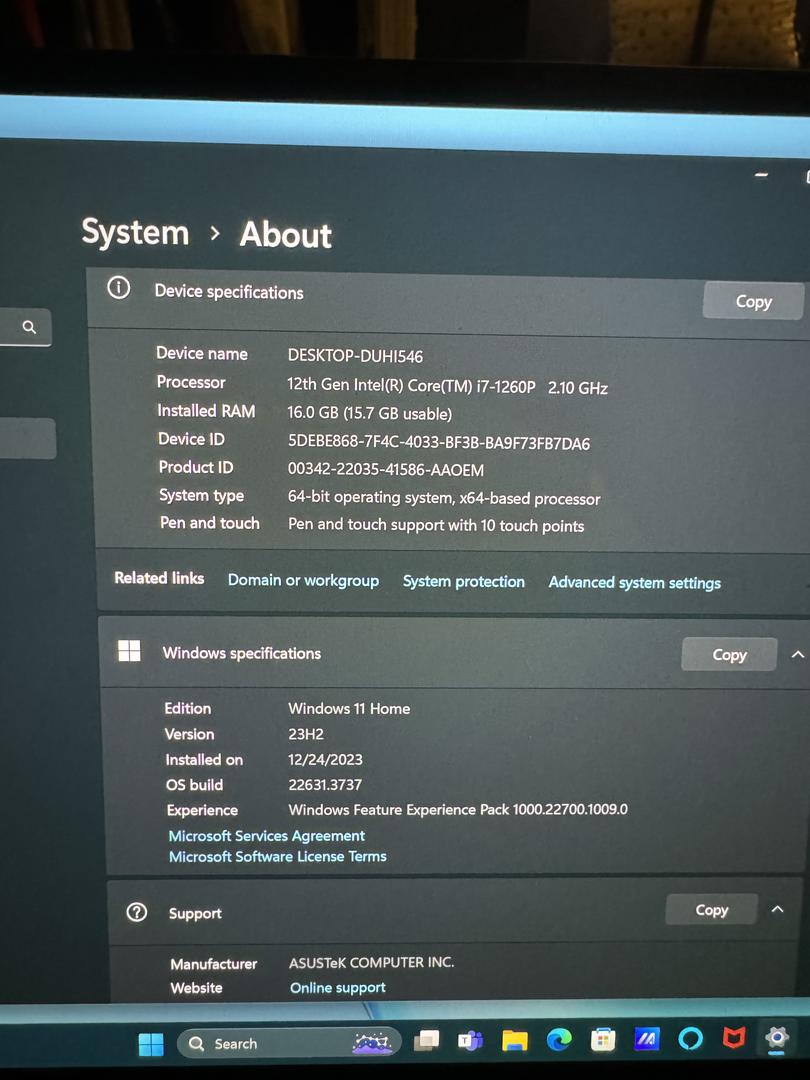Open Task View from the taskbar

(427, 1042)
